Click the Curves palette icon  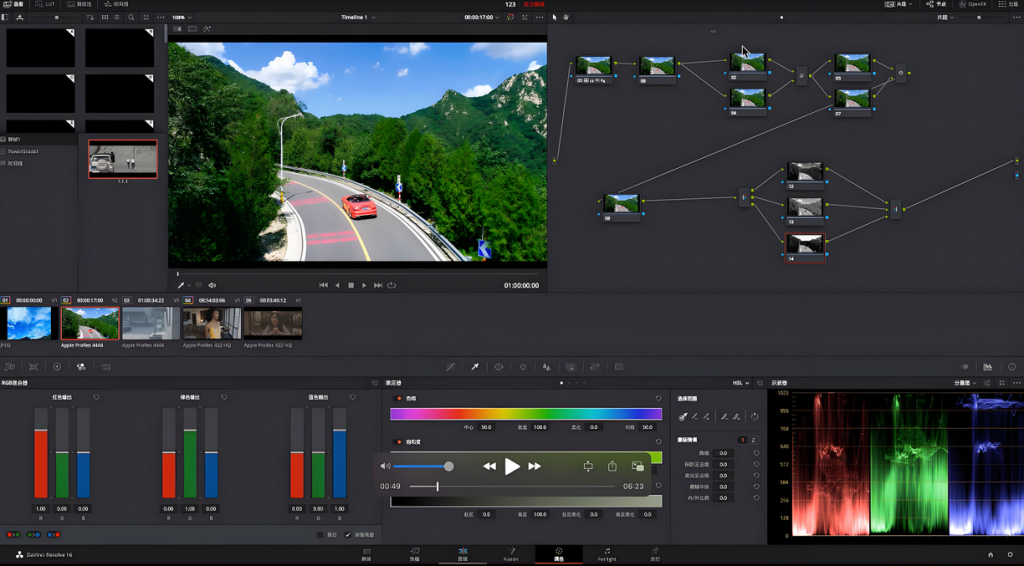click(x=451, y=367)
